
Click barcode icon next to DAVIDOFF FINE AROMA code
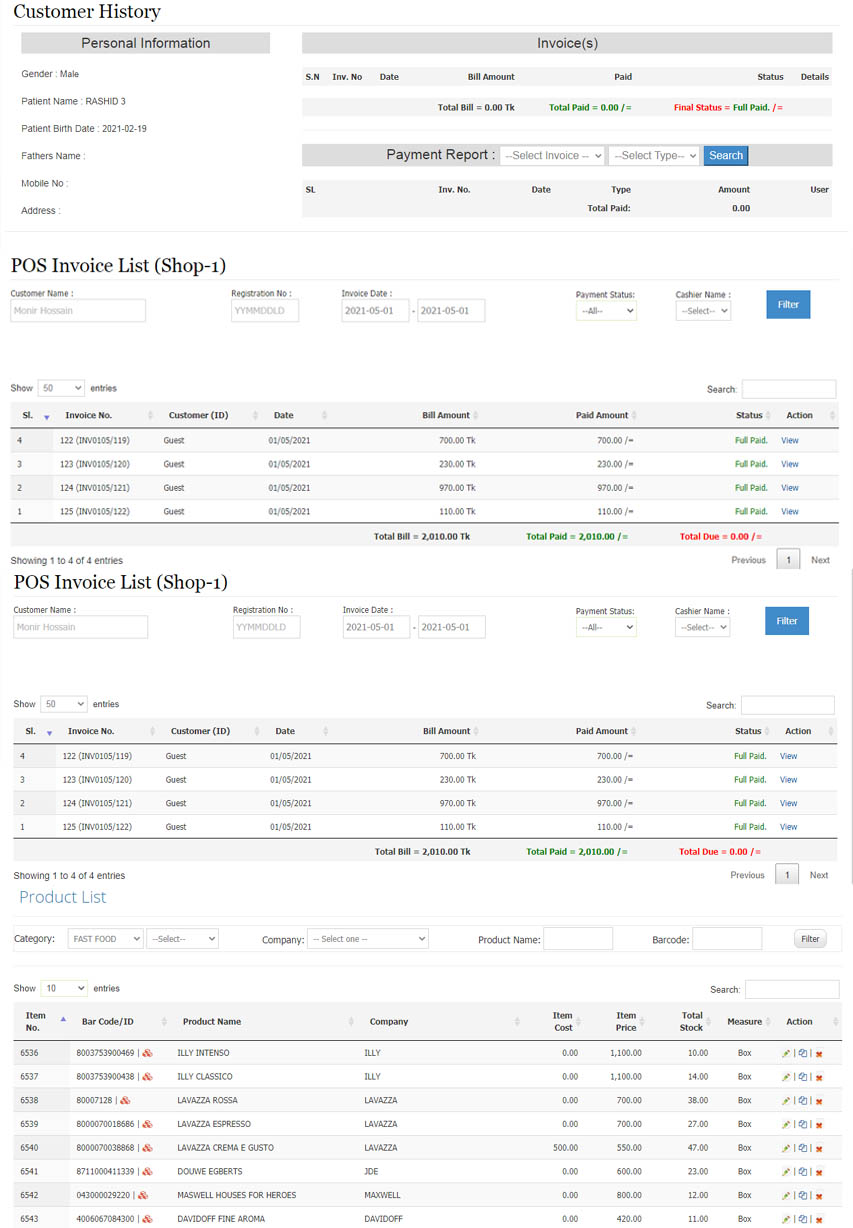tap(148, 1219)
